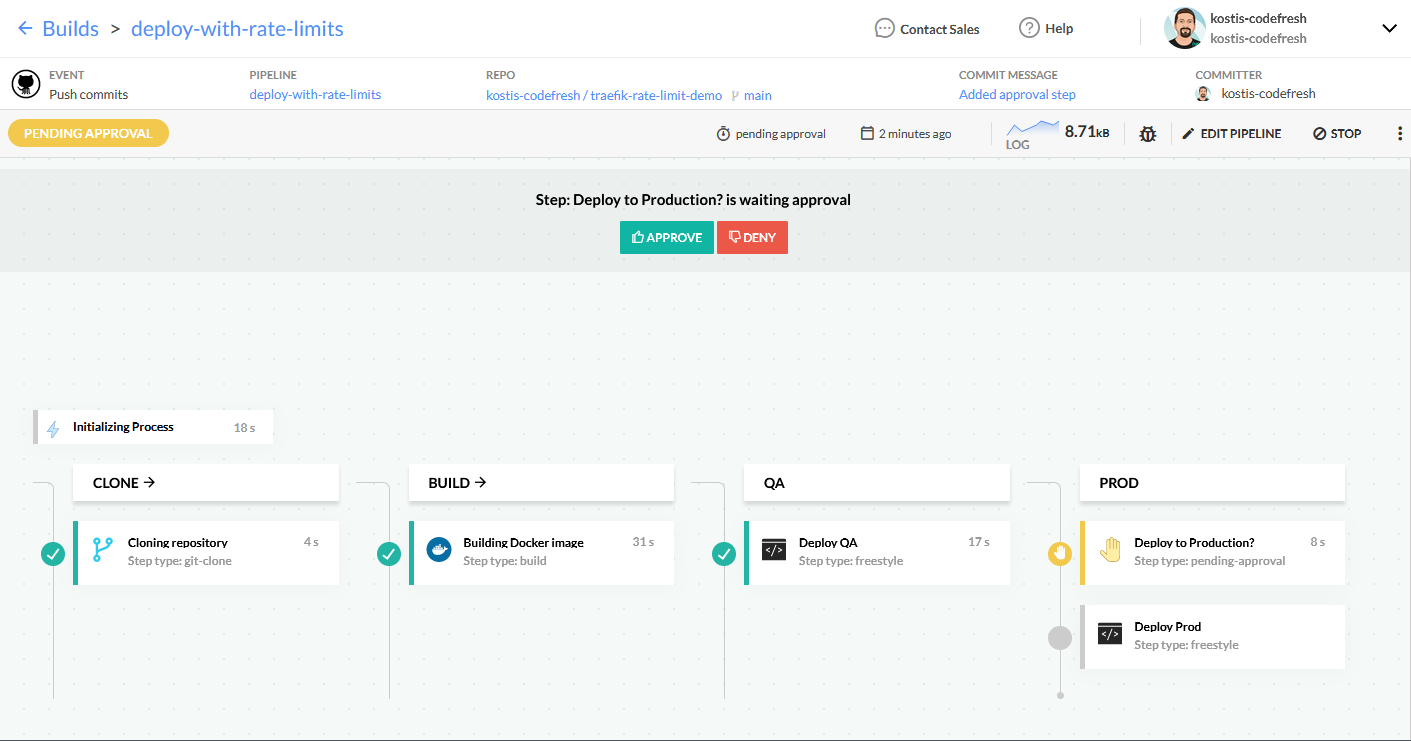Open the Cloning repository step
Viewport: 1411px width, 741px height.
point(206,552)
